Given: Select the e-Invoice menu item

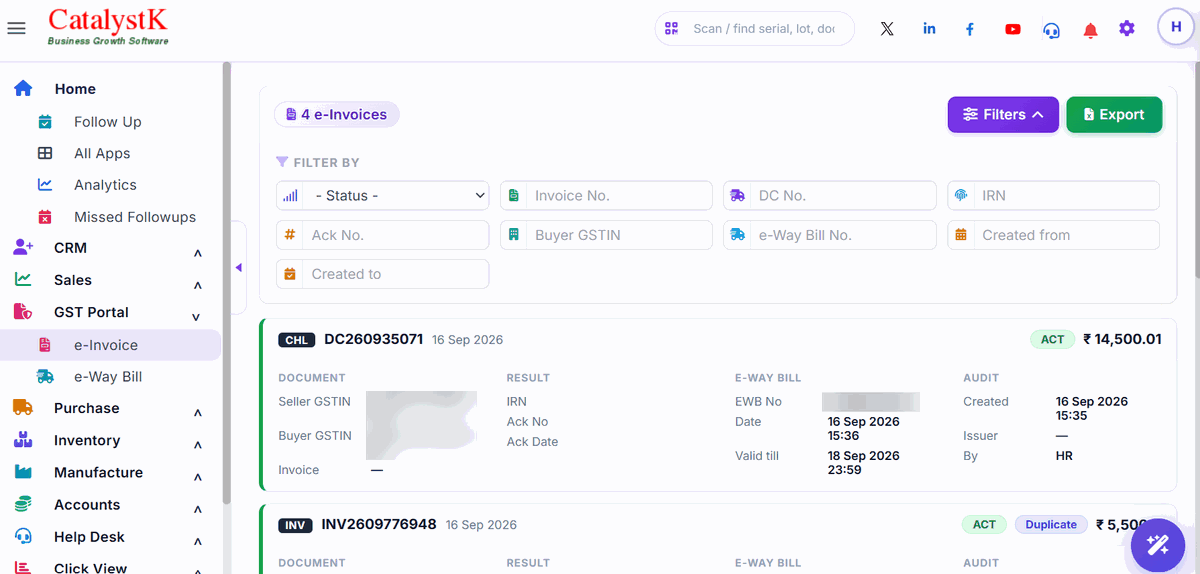Looking at the screenshot, I should [110, 345].
